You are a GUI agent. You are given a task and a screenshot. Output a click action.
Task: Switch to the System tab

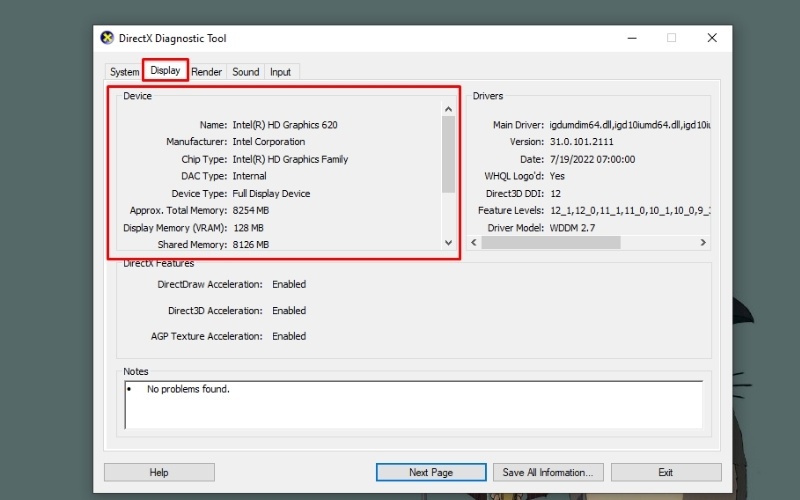click(x=124, y=72)
